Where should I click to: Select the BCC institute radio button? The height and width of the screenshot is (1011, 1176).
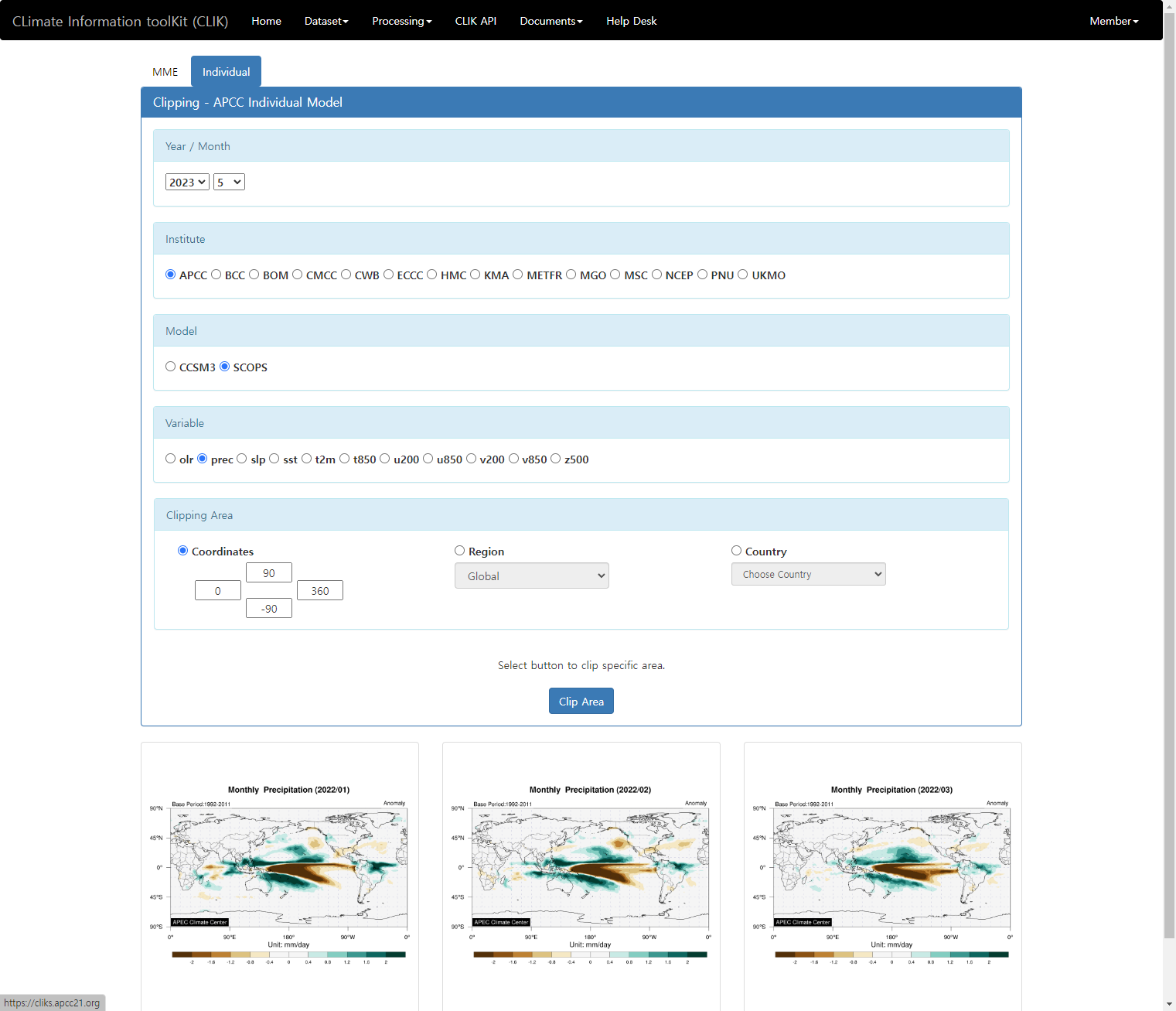click(x=216, y=275)
